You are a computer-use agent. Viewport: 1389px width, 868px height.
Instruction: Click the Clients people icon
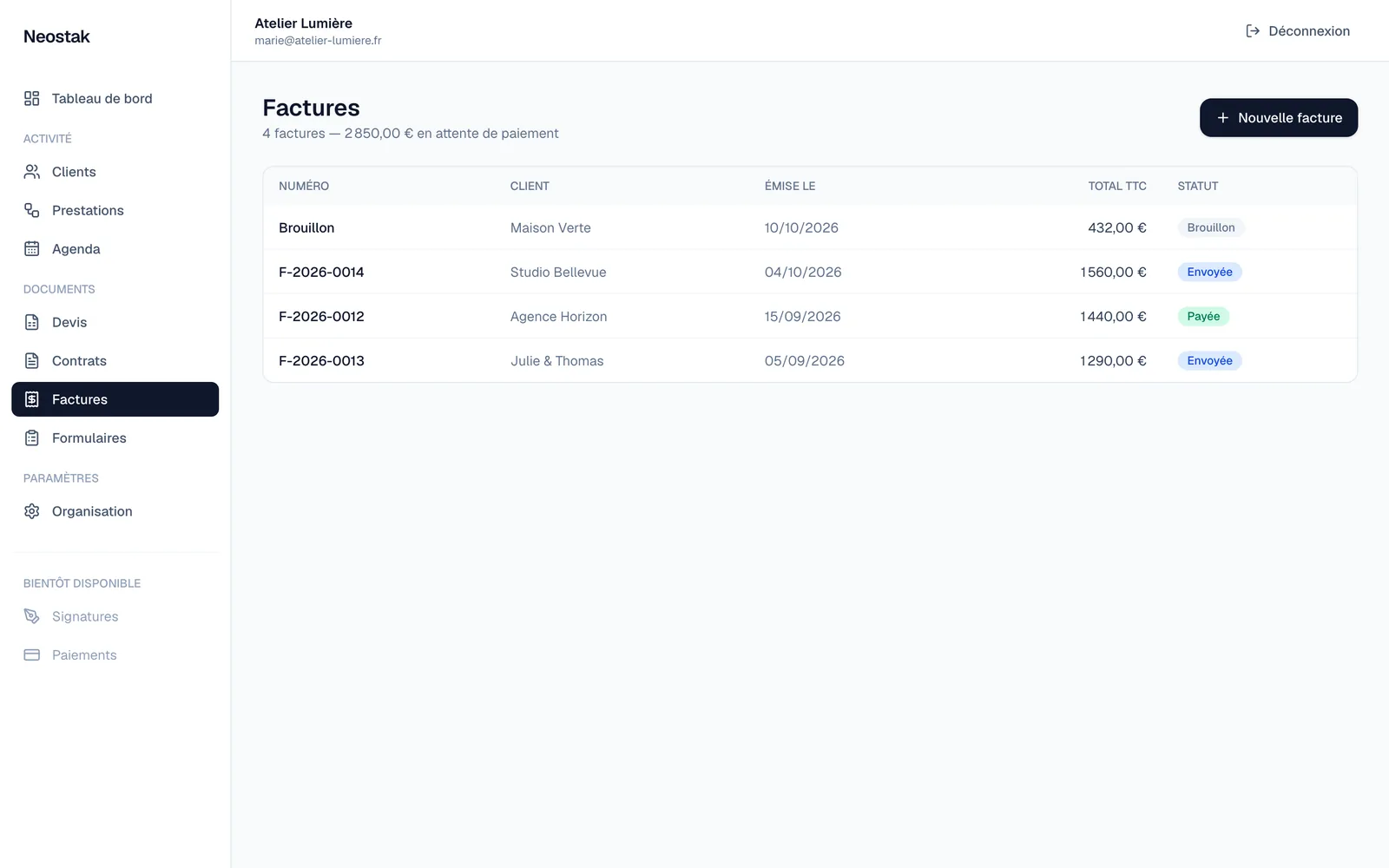click(x=32, y=172)
